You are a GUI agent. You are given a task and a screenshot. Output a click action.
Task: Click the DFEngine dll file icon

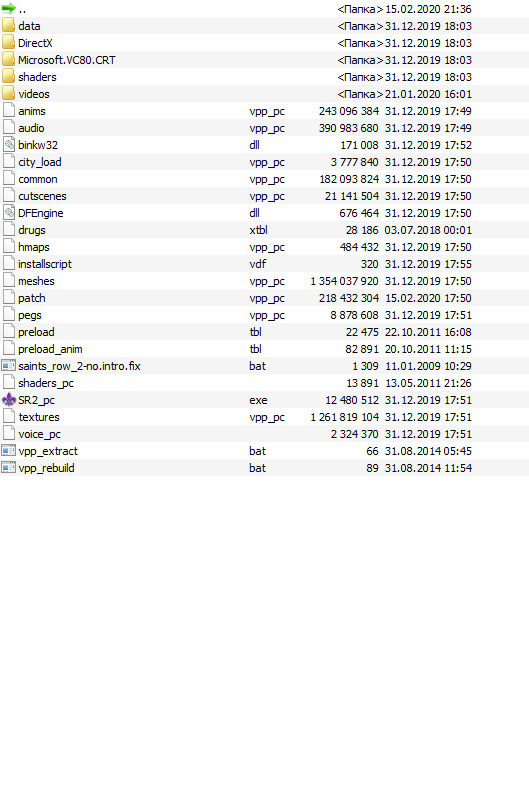click(9, 213)
